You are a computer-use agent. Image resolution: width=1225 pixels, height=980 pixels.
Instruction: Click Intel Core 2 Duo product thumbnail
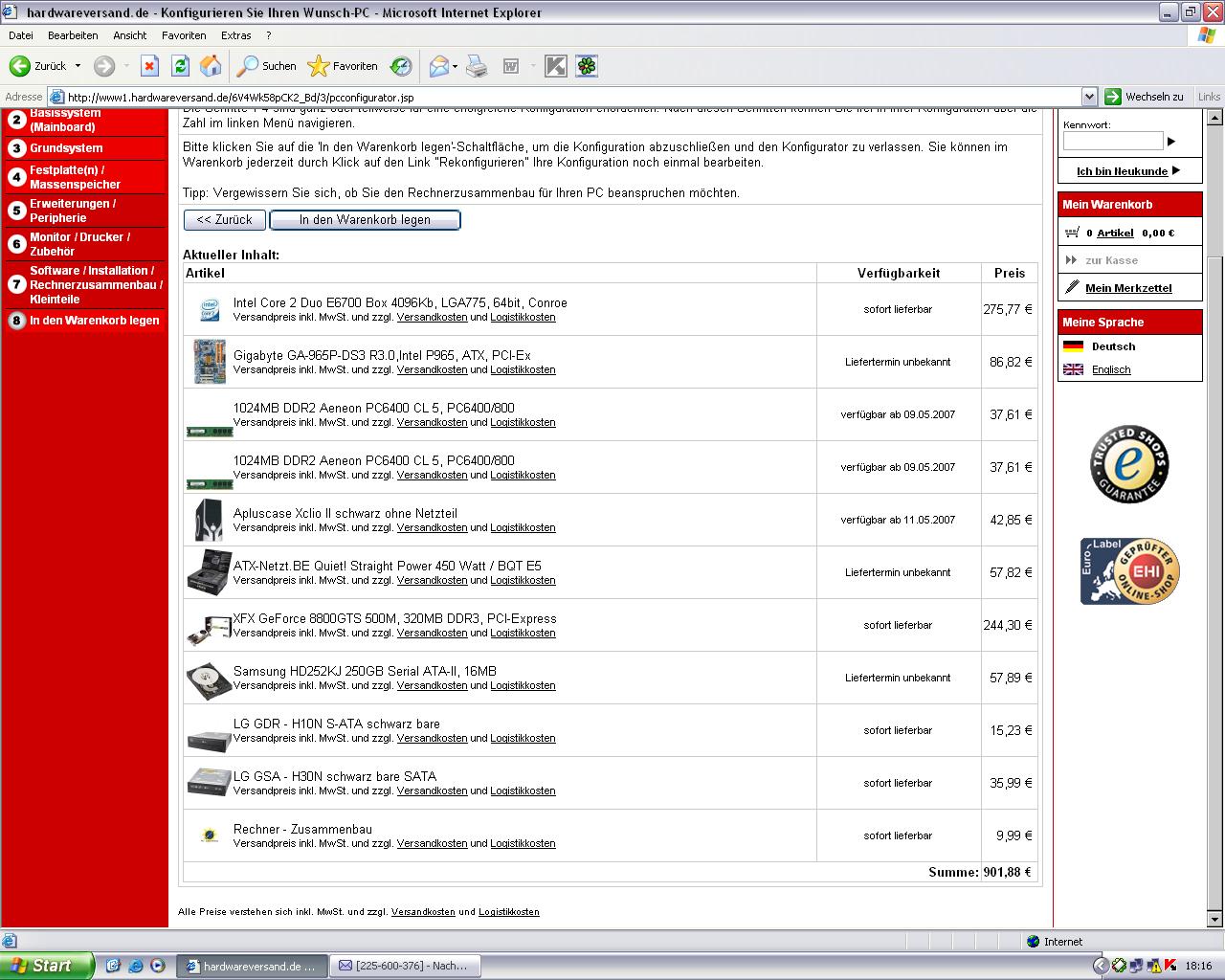click(x=209, y=309)
